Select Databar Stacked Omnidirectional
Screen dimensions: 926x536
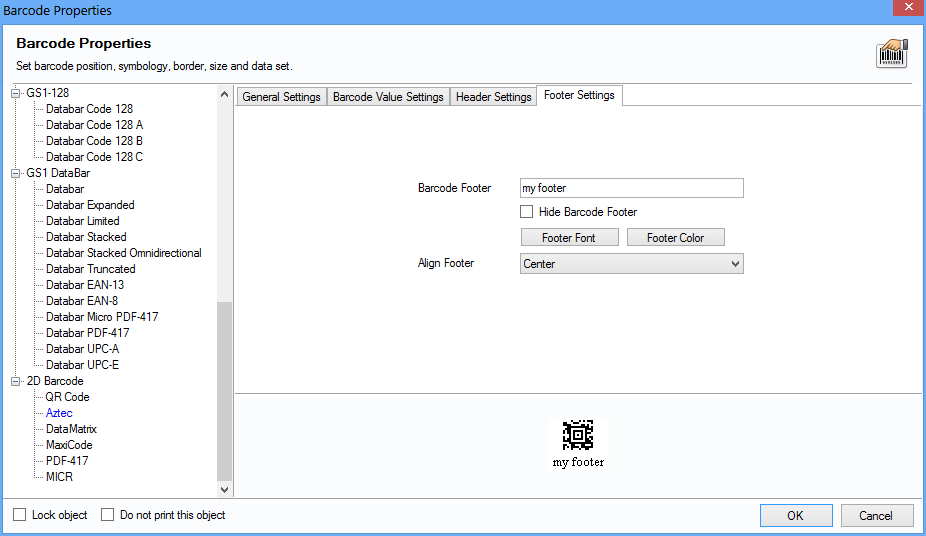click(x=123, y=253)
